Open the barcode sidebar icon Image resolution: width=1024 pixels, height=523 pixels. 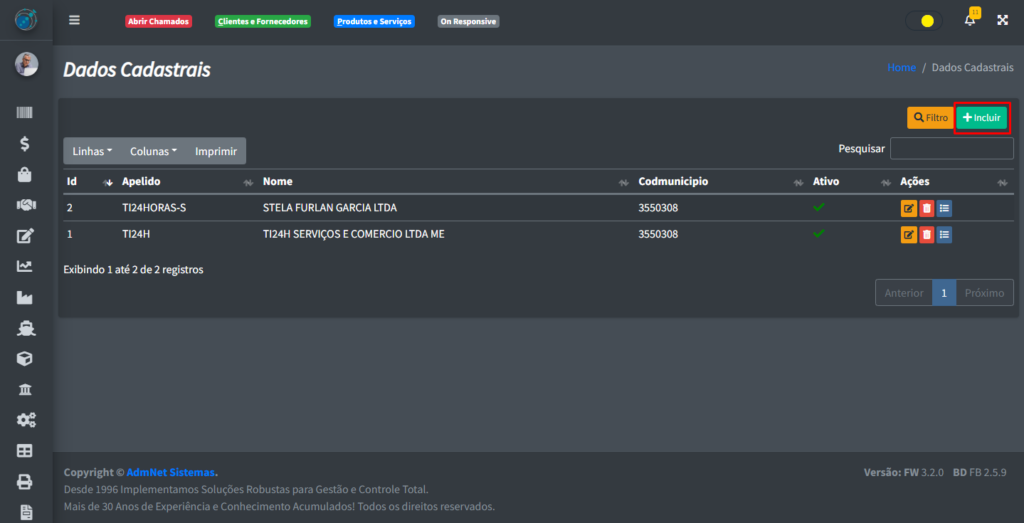coord(25,113)
